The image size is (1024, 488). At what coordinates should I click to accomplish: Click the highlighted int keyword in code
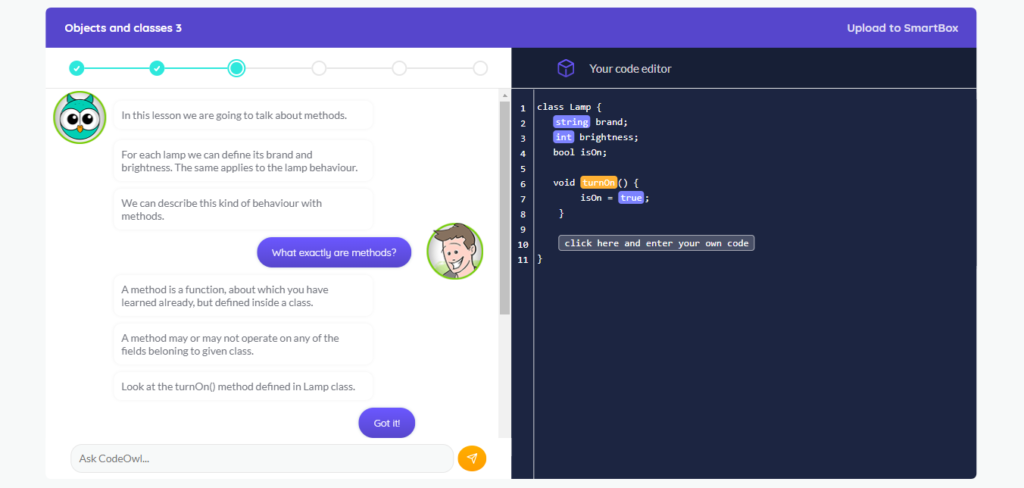pos(563,137)
